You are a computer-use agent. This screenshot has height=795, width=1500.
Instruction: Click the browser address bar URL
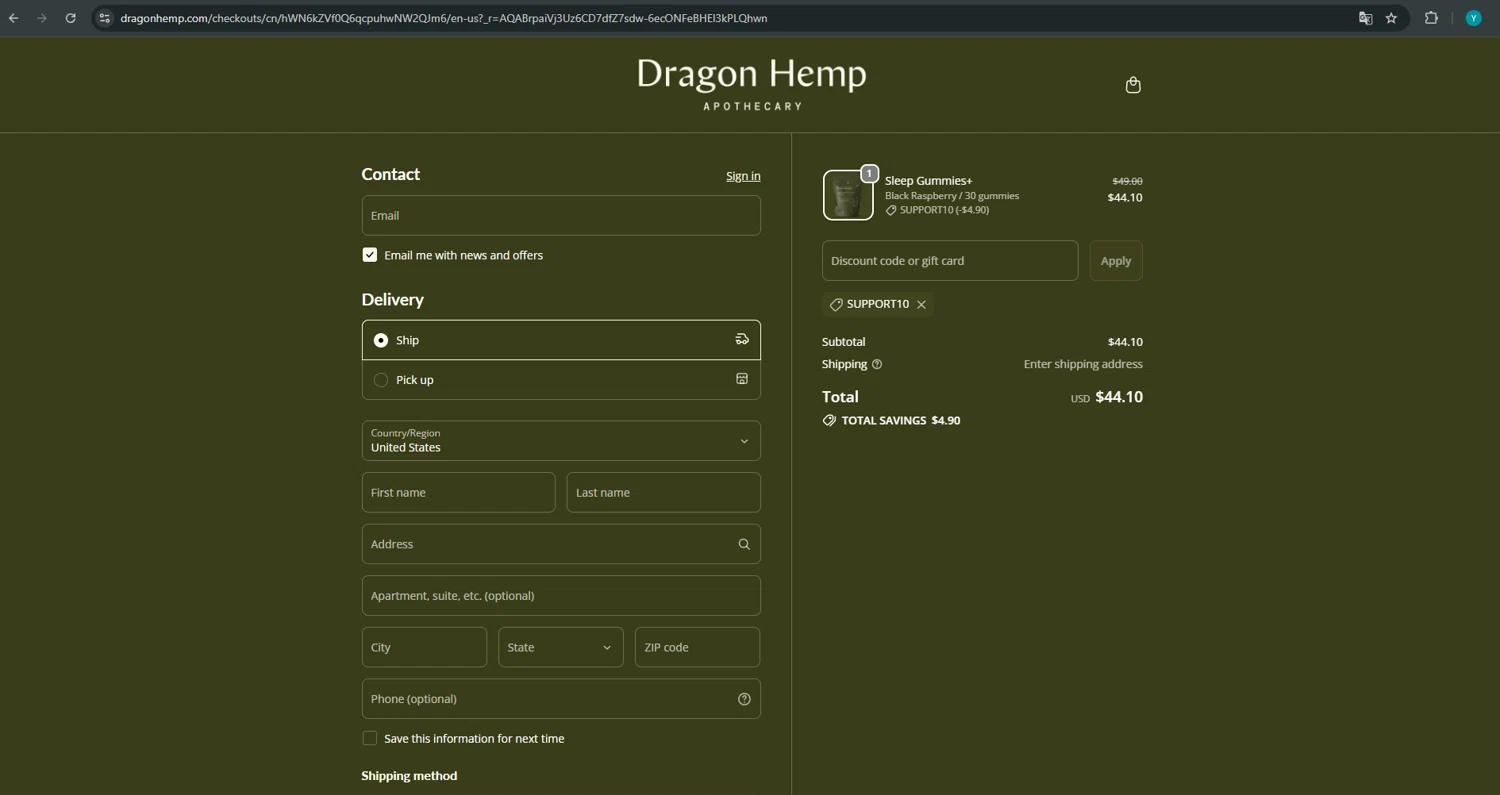(444, 18)
